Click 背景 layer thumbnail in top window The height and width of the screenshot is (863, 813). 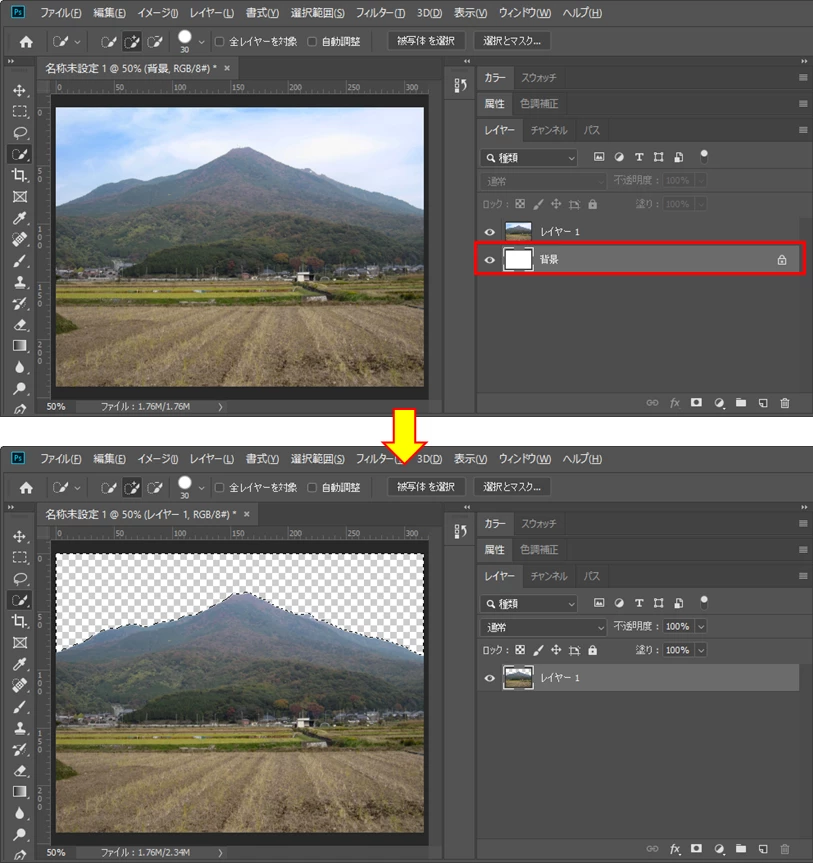(x=518, y=260)
